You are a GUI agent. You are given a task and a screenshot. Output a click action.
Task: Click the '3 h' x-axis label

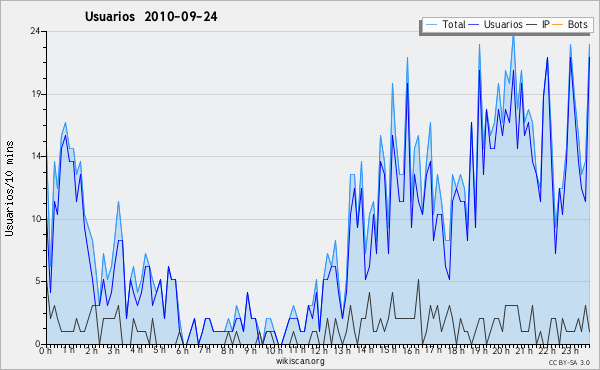click(x=114, y=350)
